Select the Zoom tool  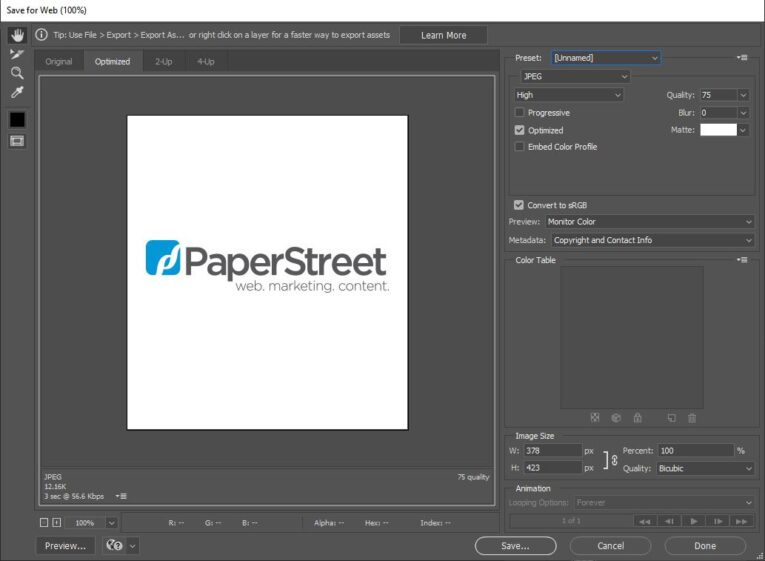point(17,73)
